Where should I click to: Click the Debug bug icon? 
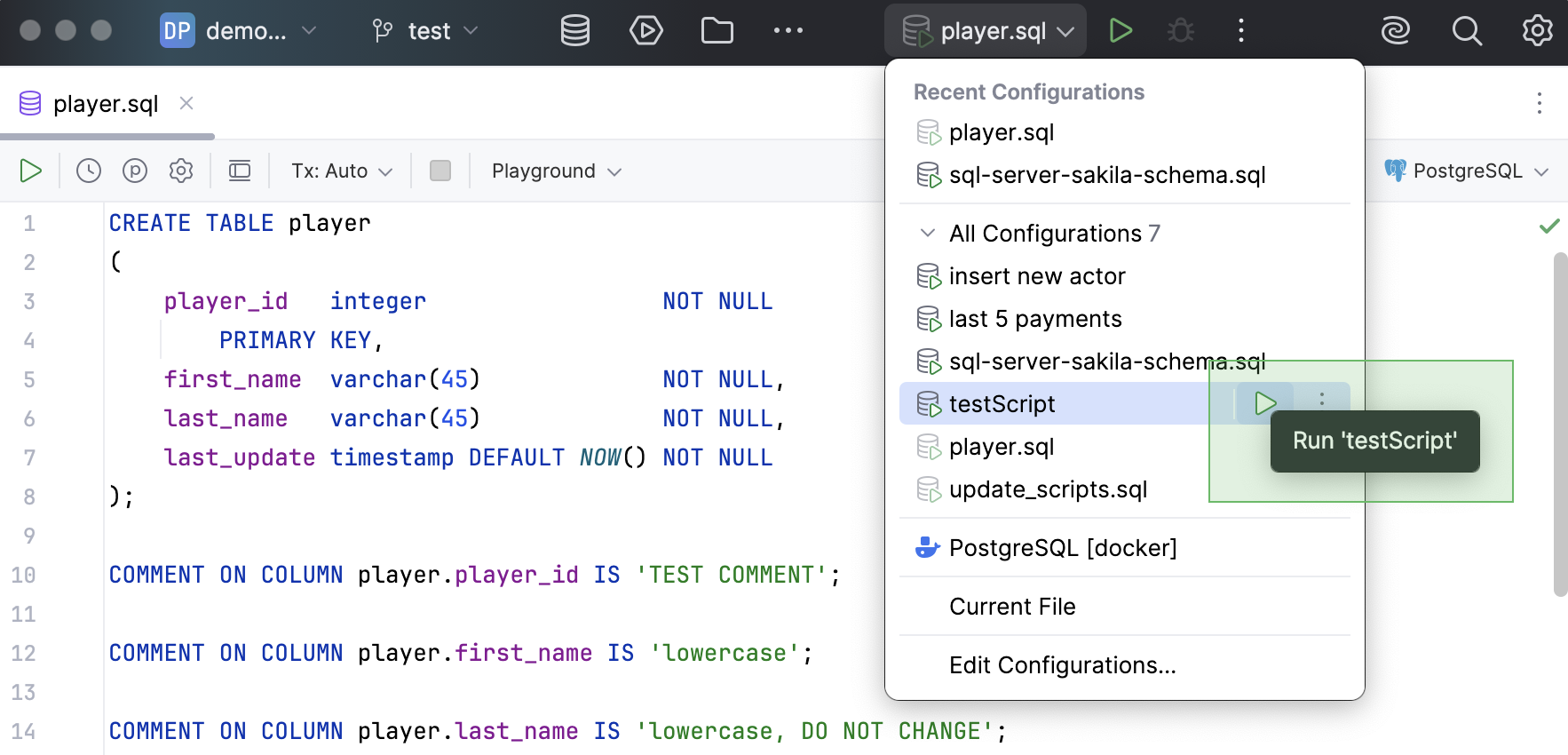pos(1180,31)
